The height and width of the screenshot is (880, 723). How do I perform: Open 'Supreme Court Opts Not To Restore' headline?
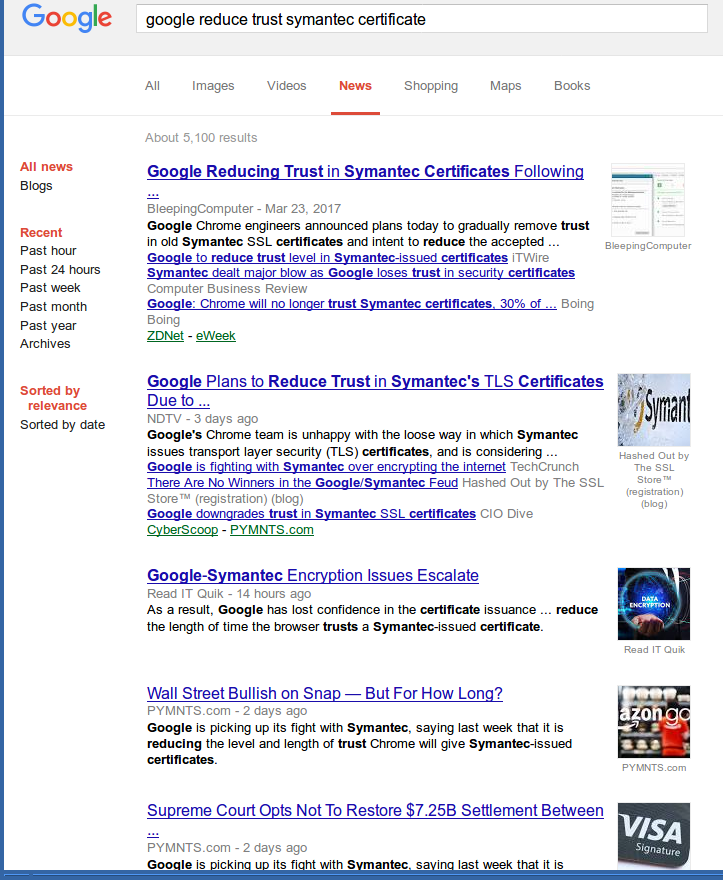tap(375, 810)
